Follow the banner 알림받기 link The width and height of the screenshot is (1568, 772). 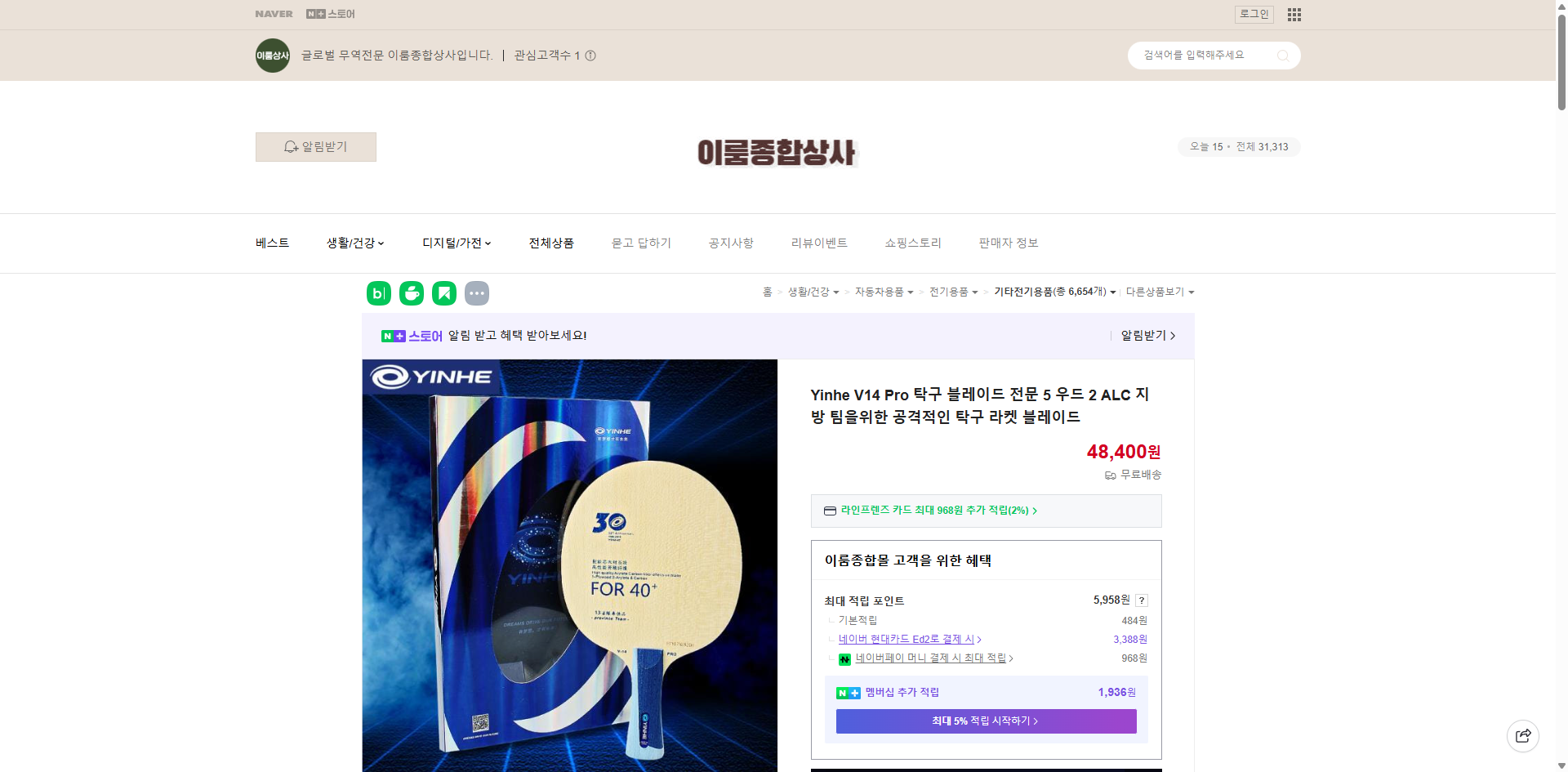1145,335
